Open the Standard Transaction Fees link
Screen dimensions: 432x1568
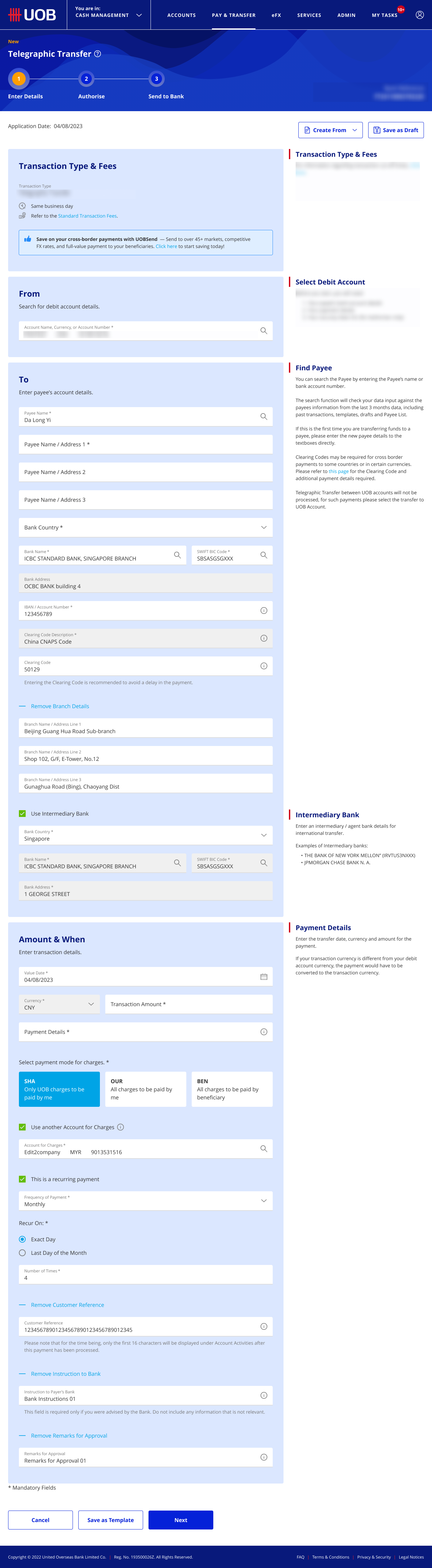[x=88, y=216]
